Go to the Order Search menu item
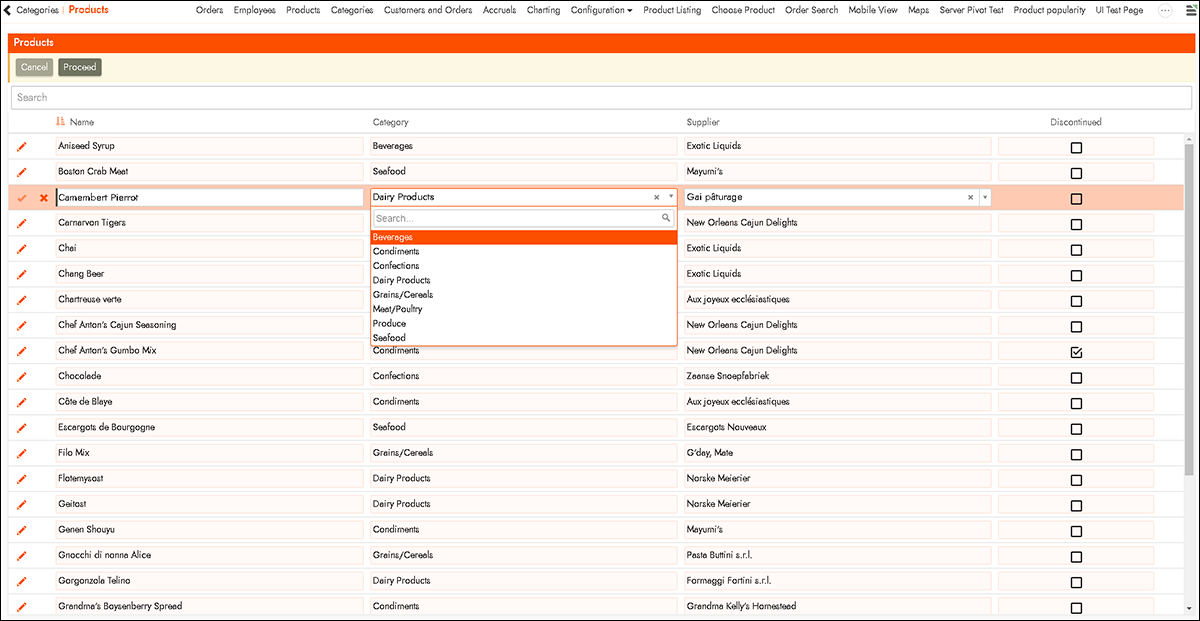The width and height of the screenshot is (1200, 621). 811,10
